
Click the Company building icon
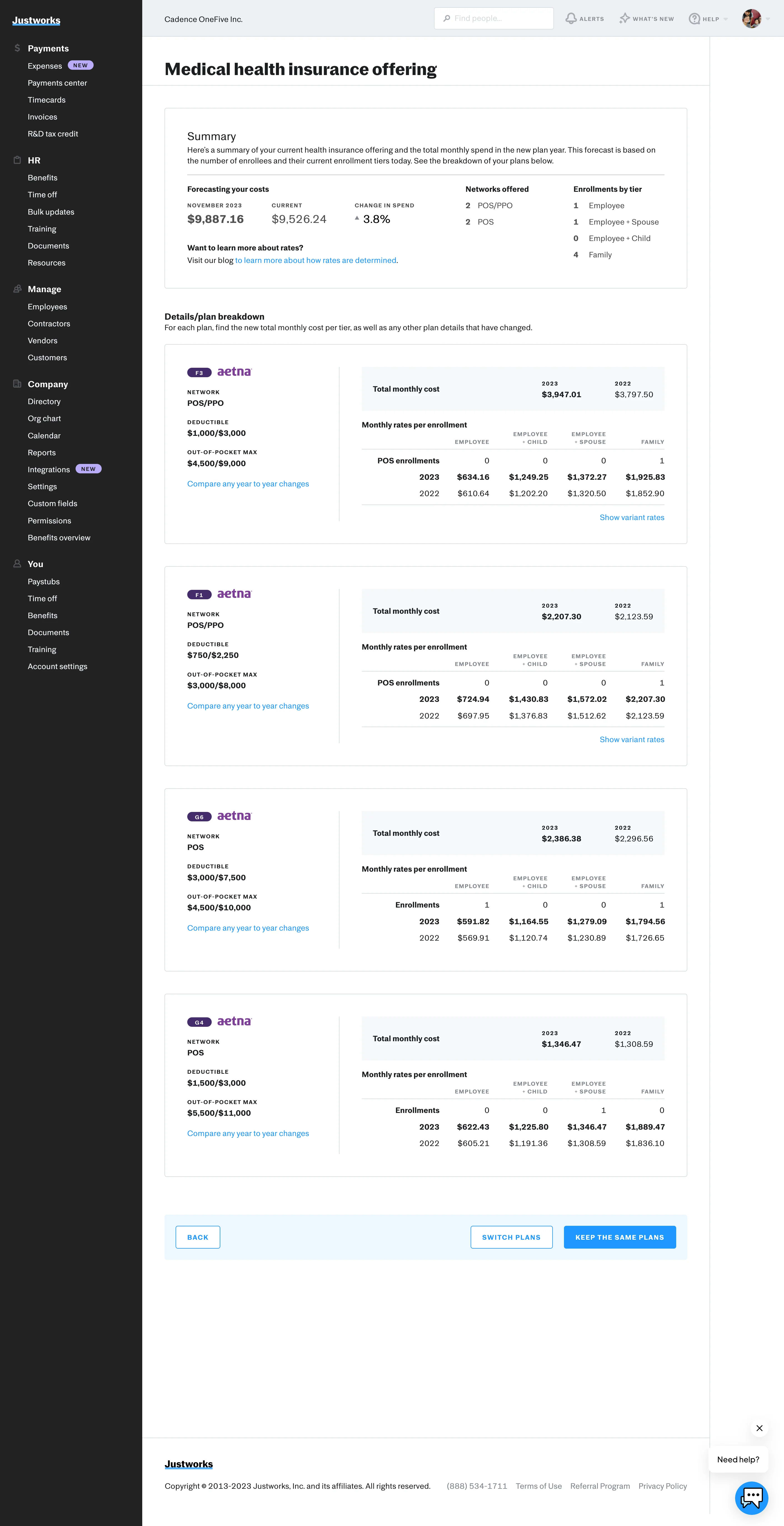coord(17,384)
